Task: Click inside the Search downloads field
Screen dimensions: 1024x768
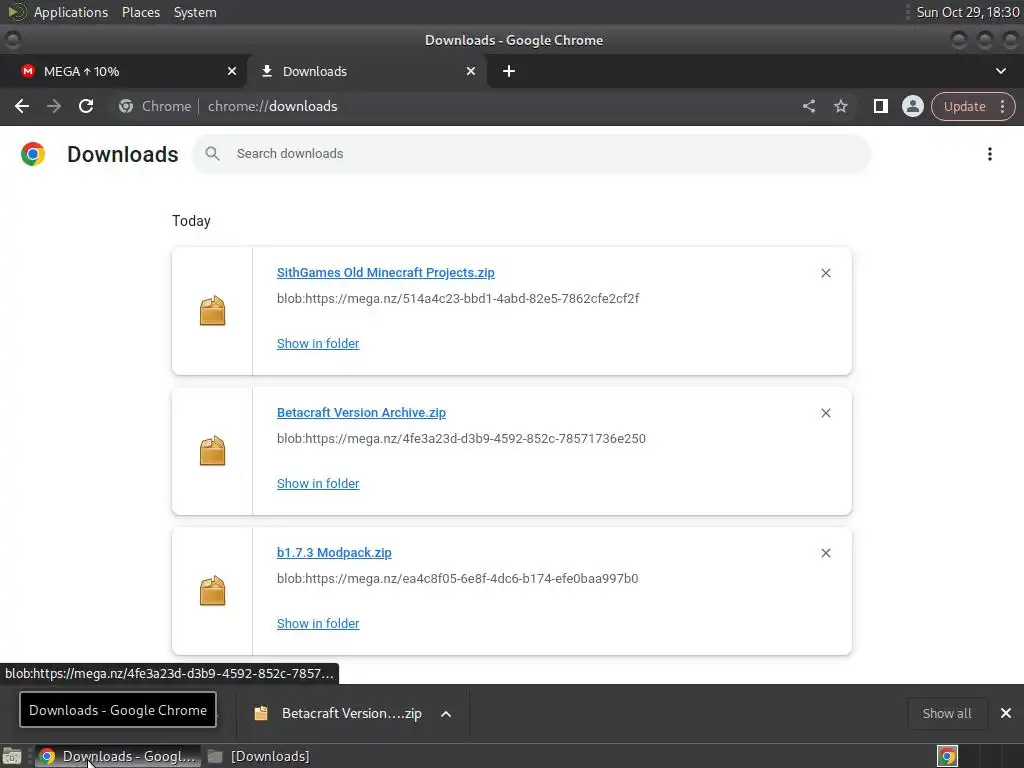Action: 532,154
